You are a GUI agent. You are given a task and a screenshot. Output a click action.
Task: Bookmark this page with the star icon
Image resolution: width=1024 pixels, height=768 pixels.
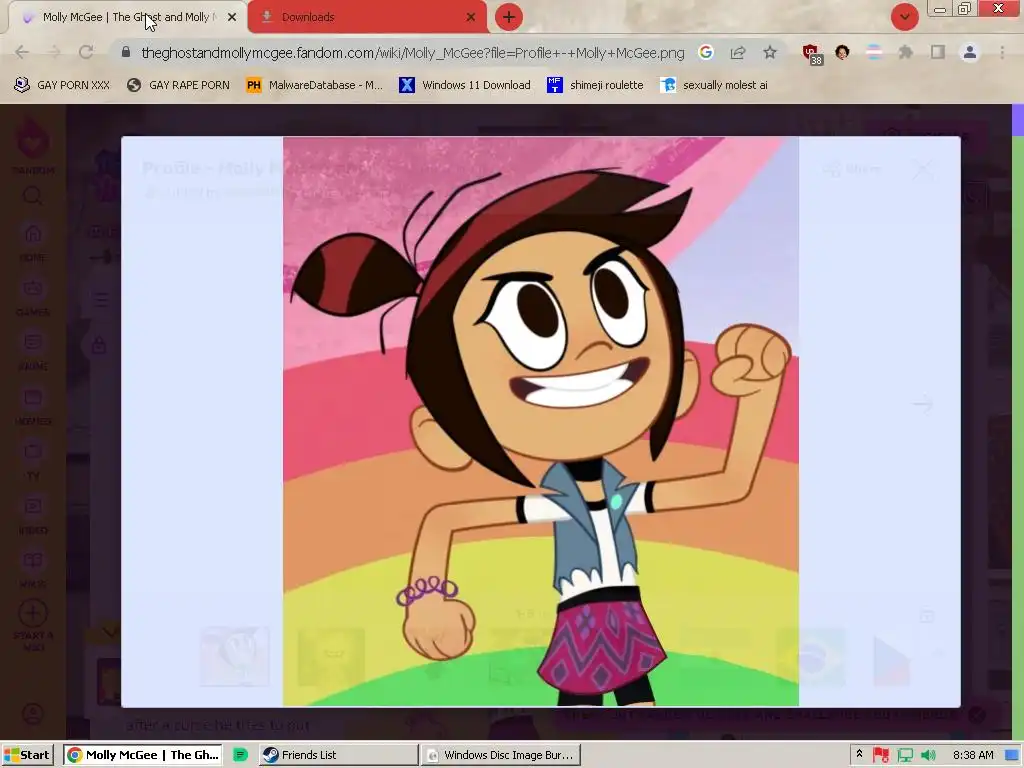tap(770, 52)
